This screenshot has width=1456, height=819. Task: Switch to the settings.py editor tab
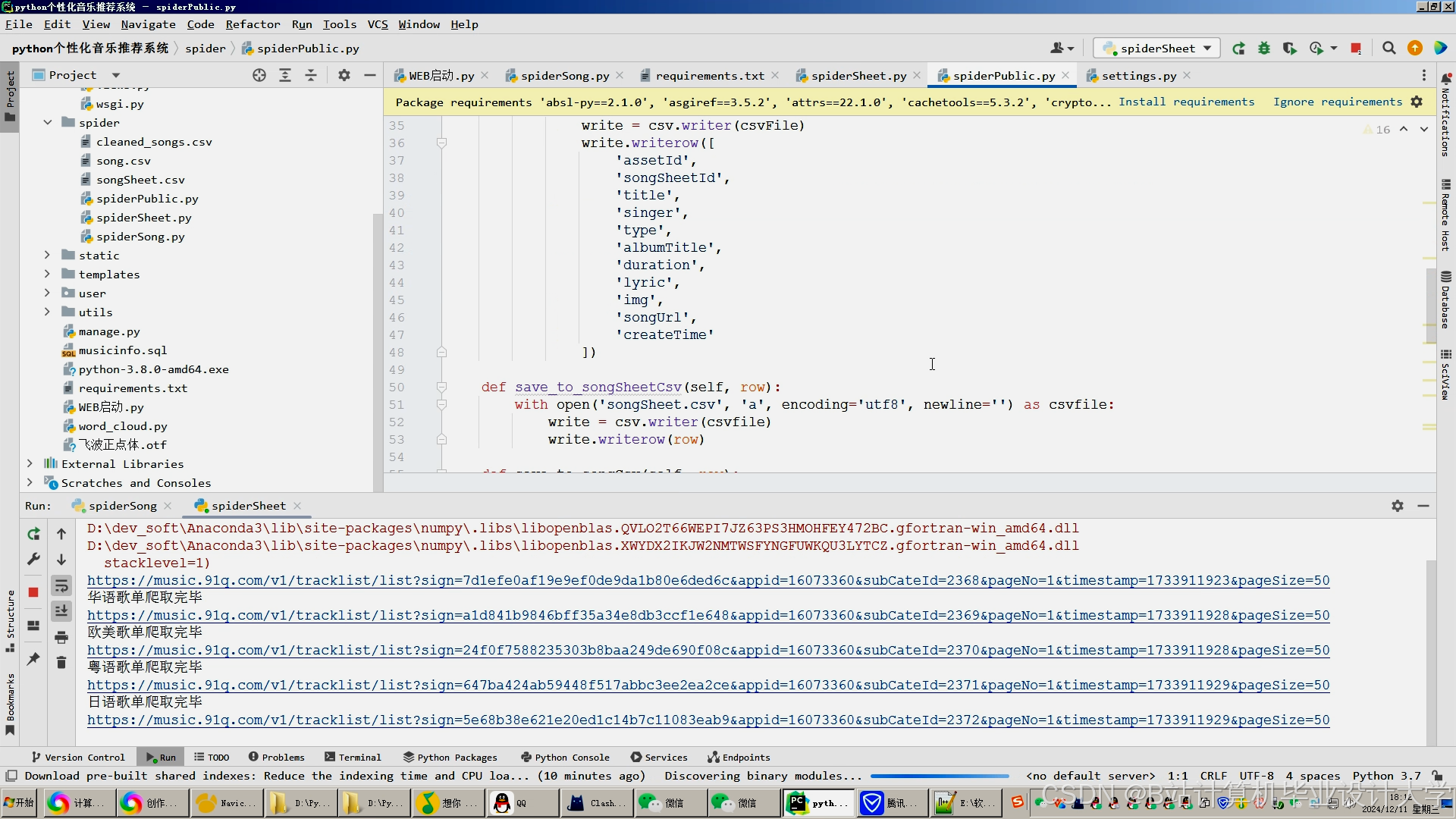[1138, 76]
